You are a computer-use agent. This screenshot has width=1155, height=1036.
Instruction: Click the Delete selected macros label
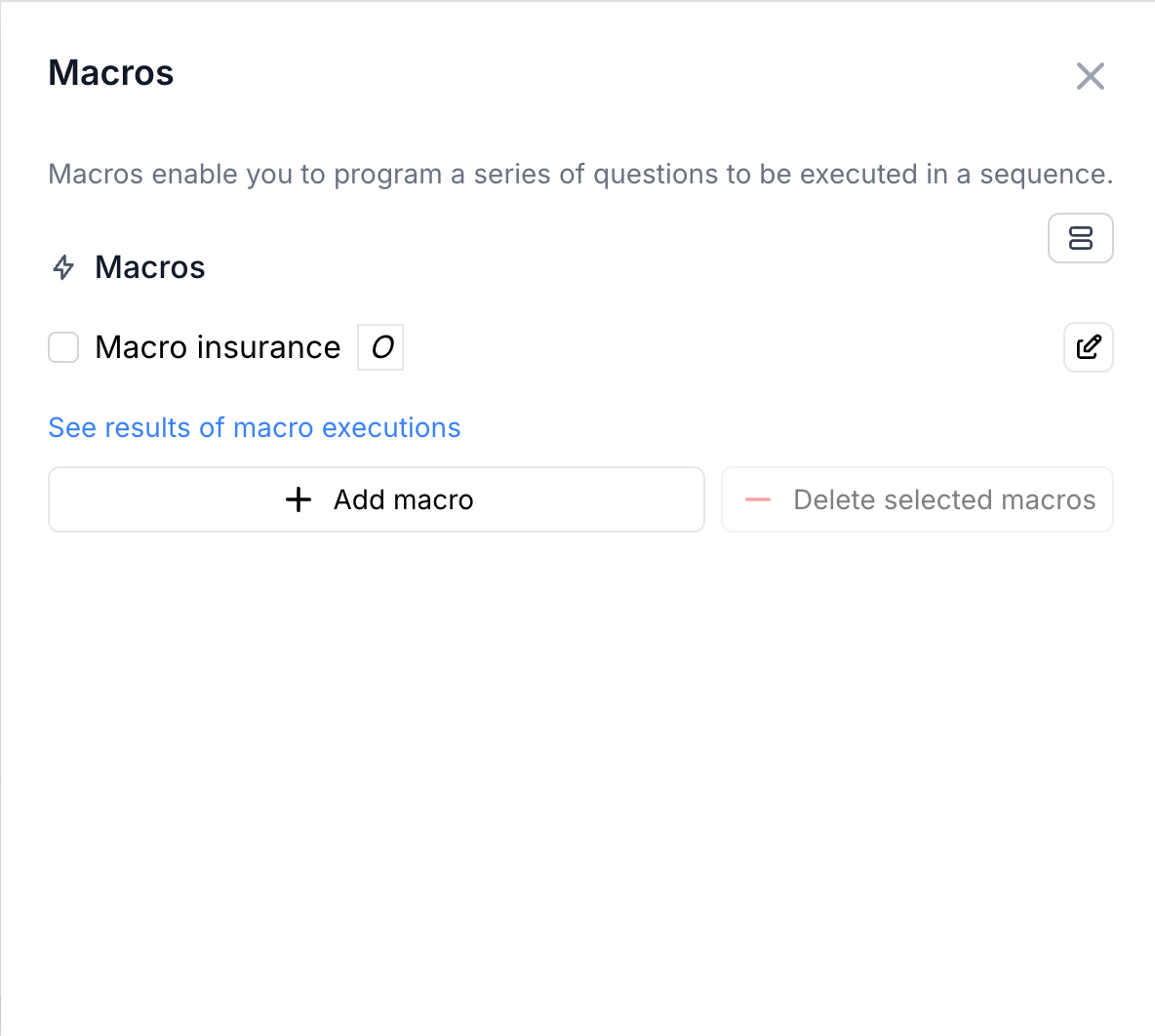[944, 499]
